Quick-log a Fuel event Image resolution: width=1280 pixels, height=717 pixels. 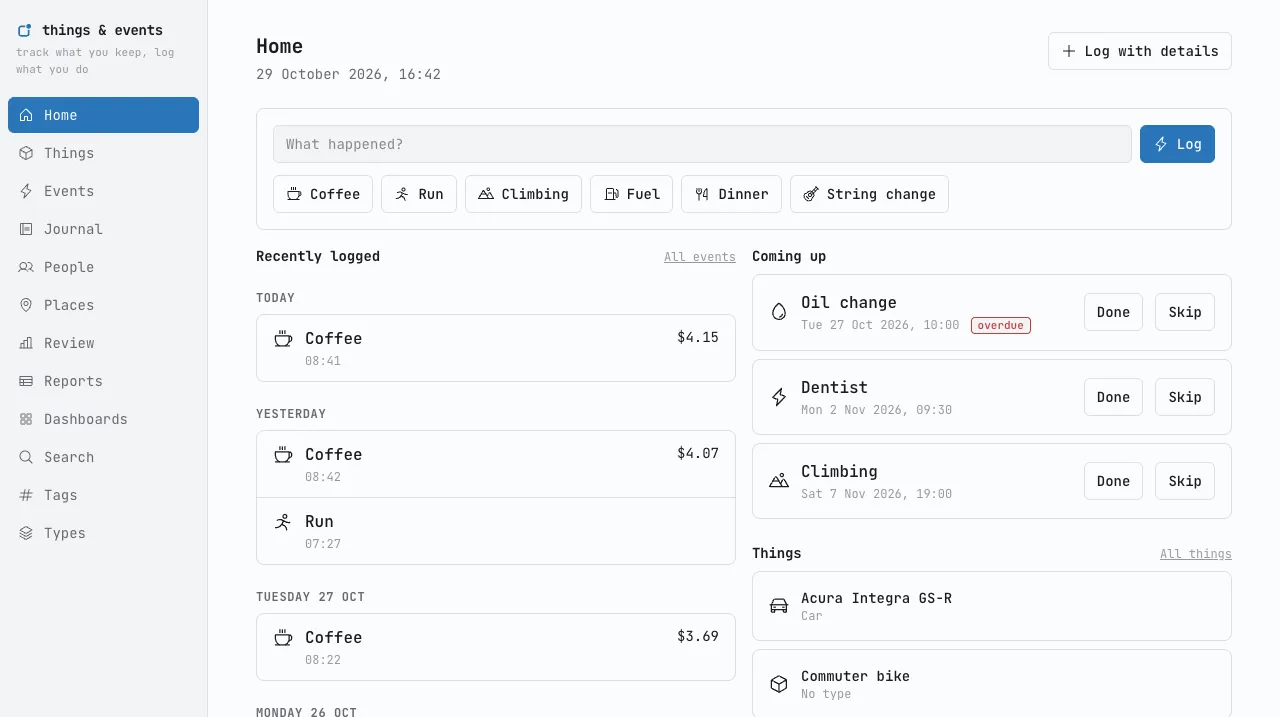pyautogui.click(x=631, y=194)
